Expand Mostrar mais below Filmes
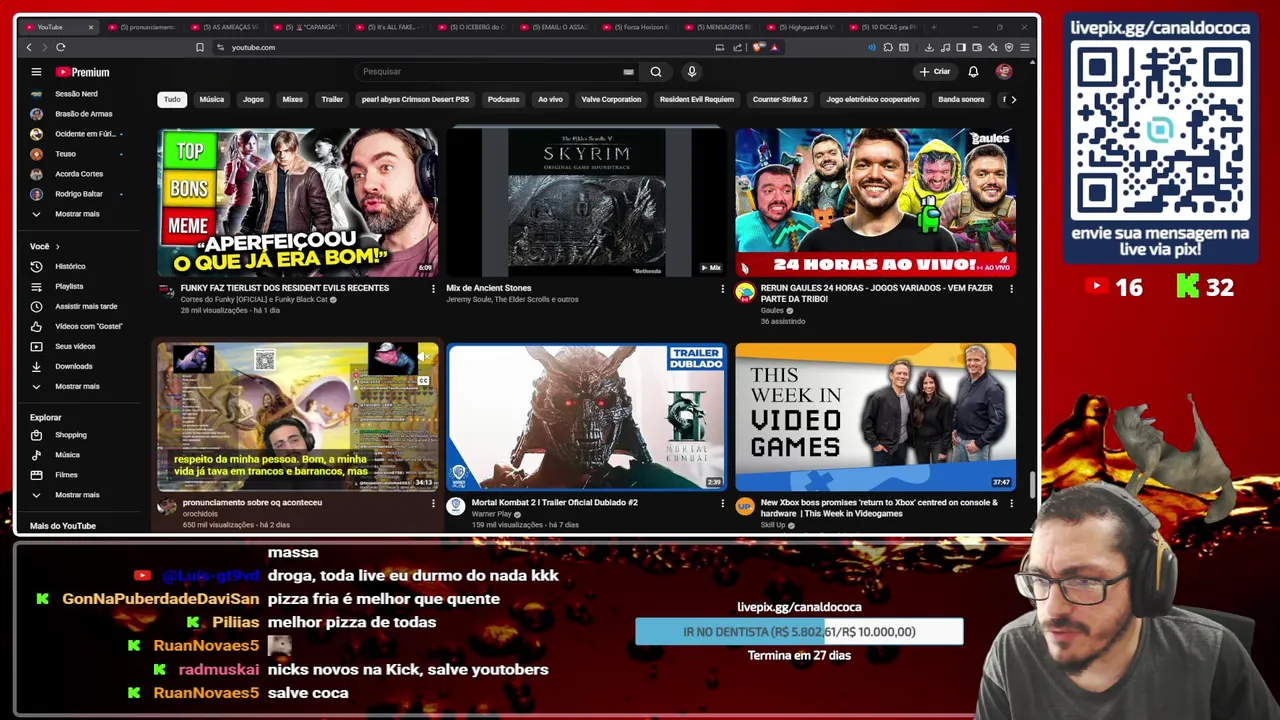Image resolution: width=1280 pixels, height=720 pixels. (x=78, y=495)
